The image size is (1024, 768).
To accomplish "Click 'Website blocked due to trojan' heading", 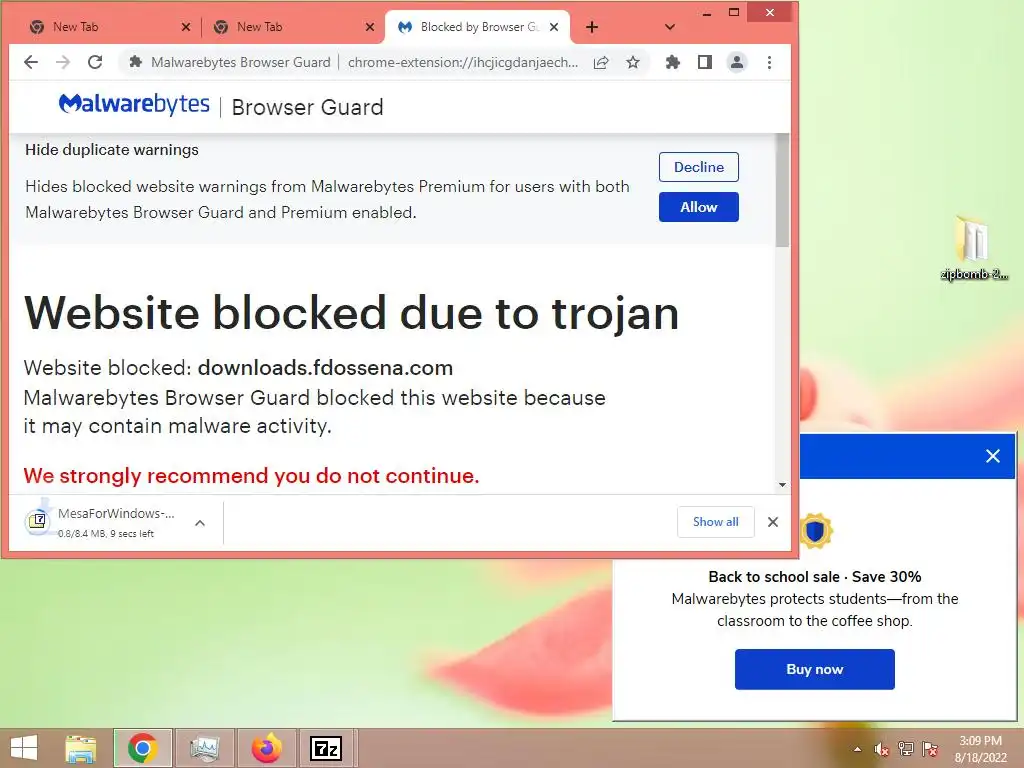I will coord(351,313).
